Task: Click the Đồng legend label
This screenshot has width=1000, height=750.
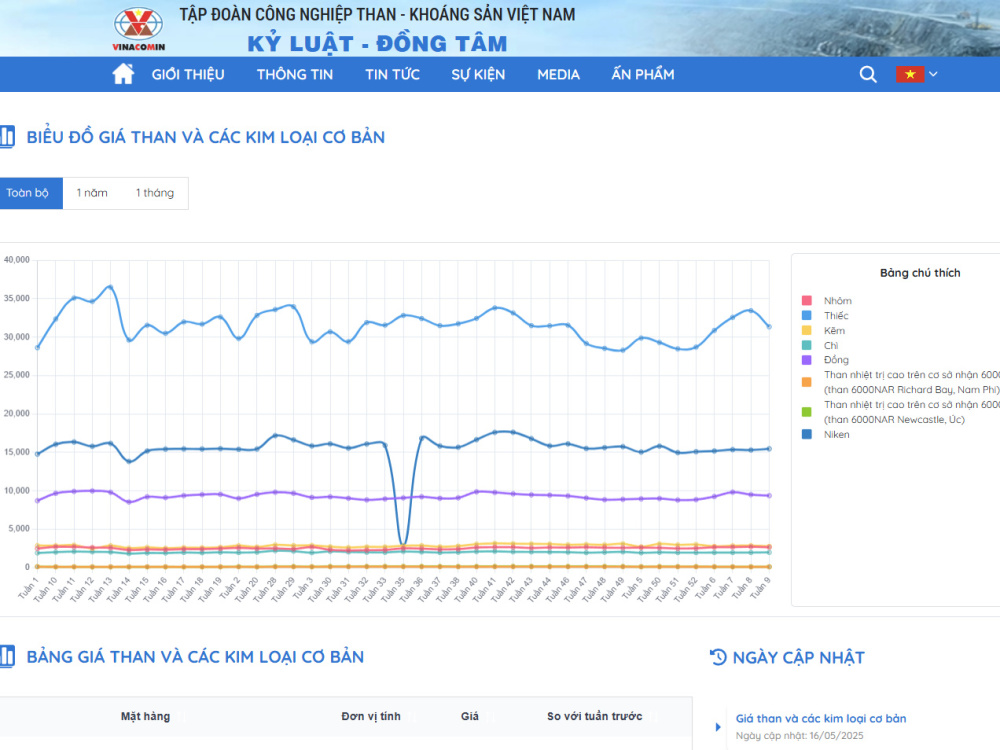Action: (x=836, y=360)
